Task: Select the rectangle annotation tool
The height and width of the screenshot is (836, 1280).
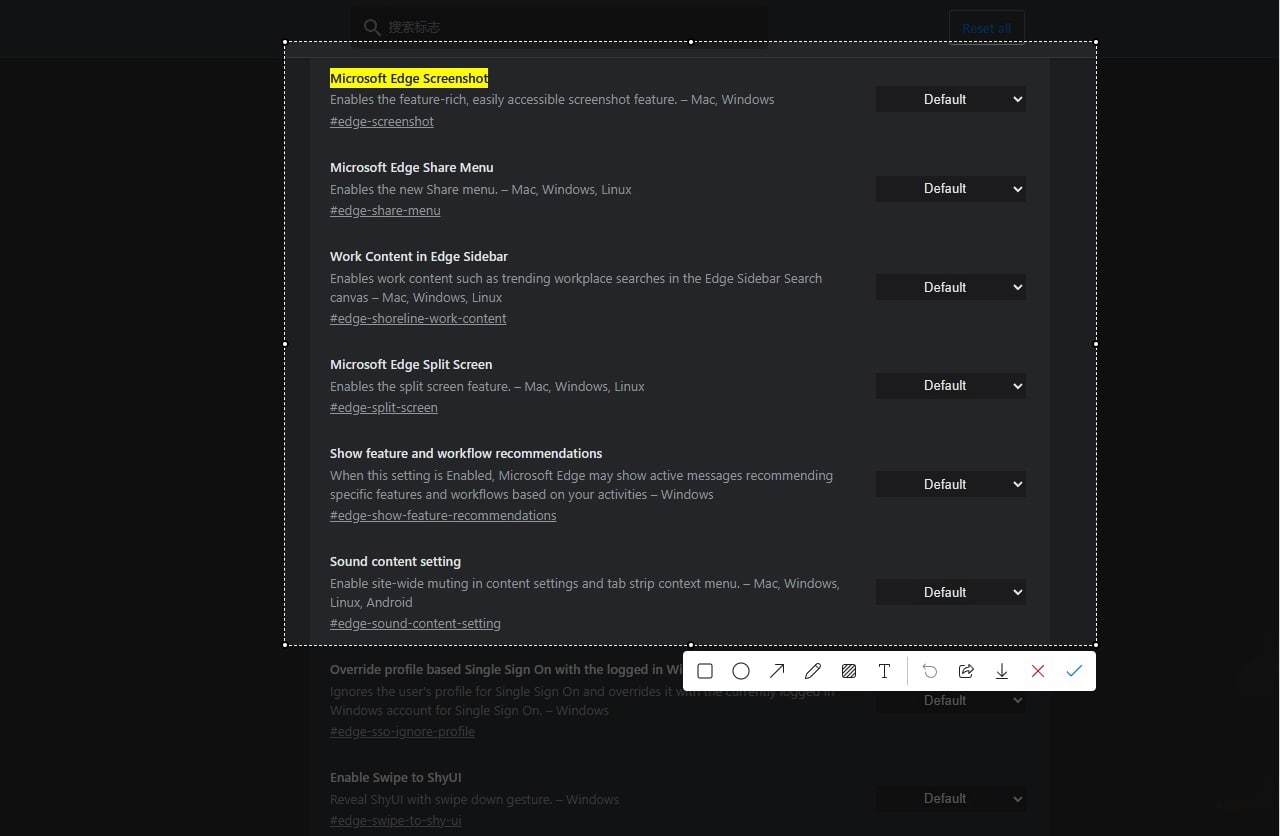Action: [705, 671]
